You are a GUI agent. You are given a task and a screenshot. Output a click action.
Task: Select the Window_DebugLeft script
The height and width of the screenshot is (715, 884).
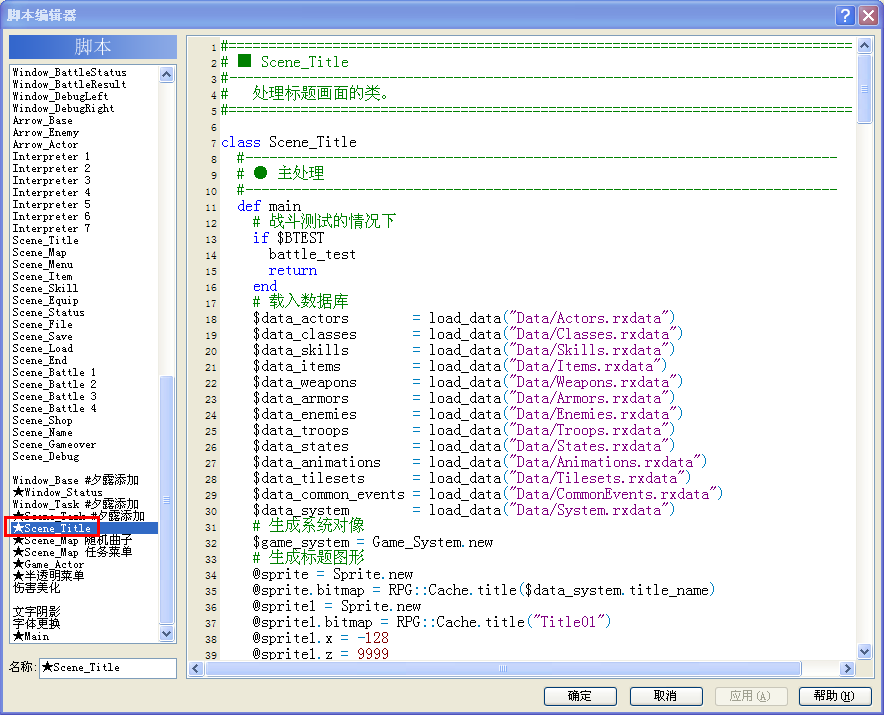60,96
